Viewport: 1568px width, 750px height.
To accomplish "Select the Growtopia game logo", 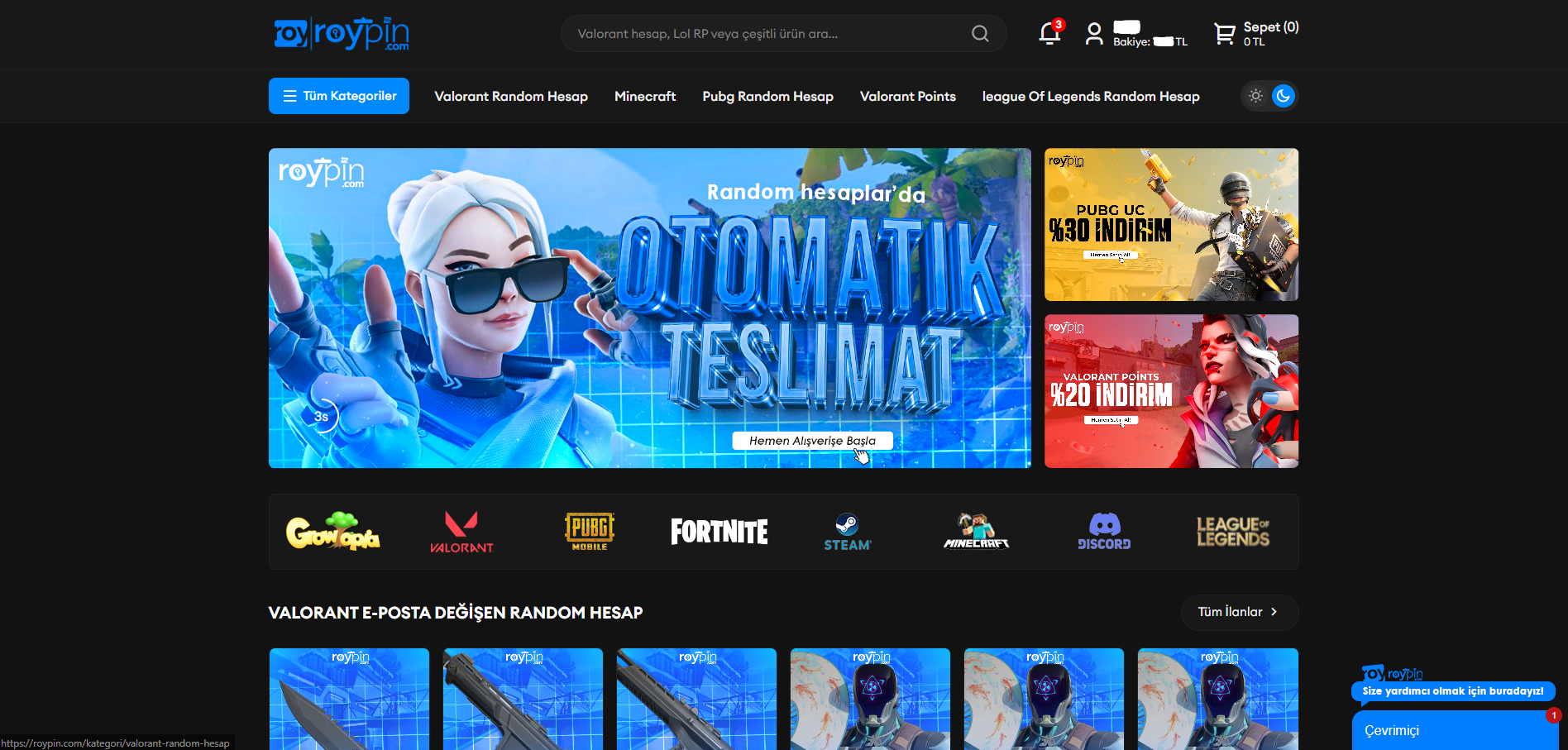I will pyautogui.click(x=332, y=532).
